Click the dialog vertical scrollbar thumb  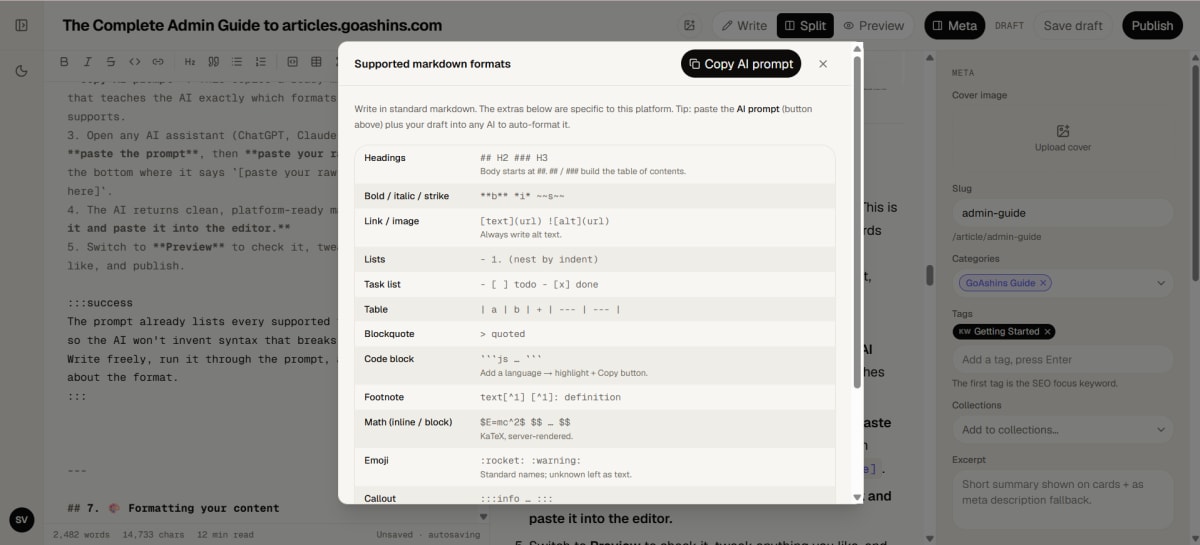(857, 222)
